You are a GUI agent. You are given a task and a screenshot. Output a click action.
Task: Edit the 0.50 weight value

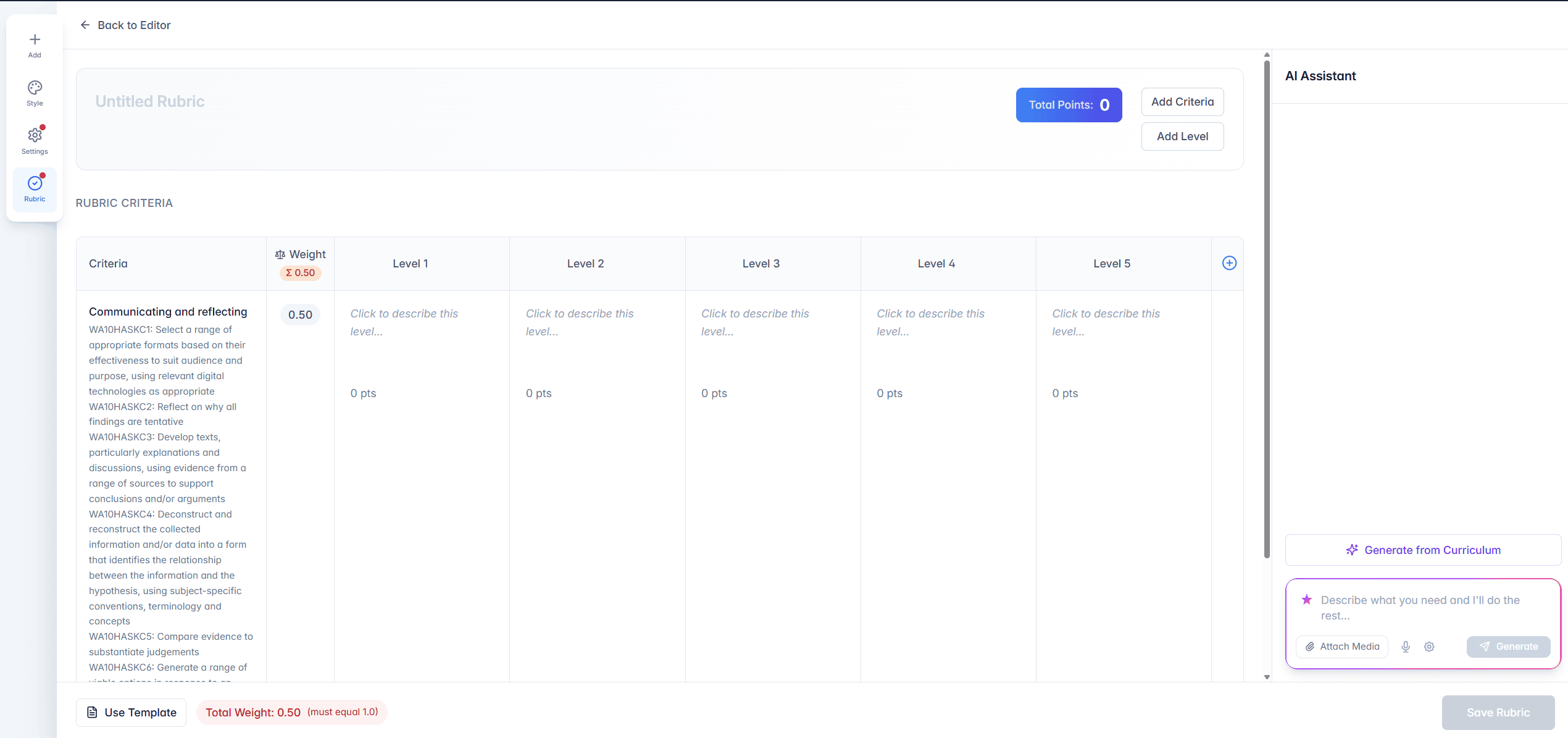coord(300,315)
